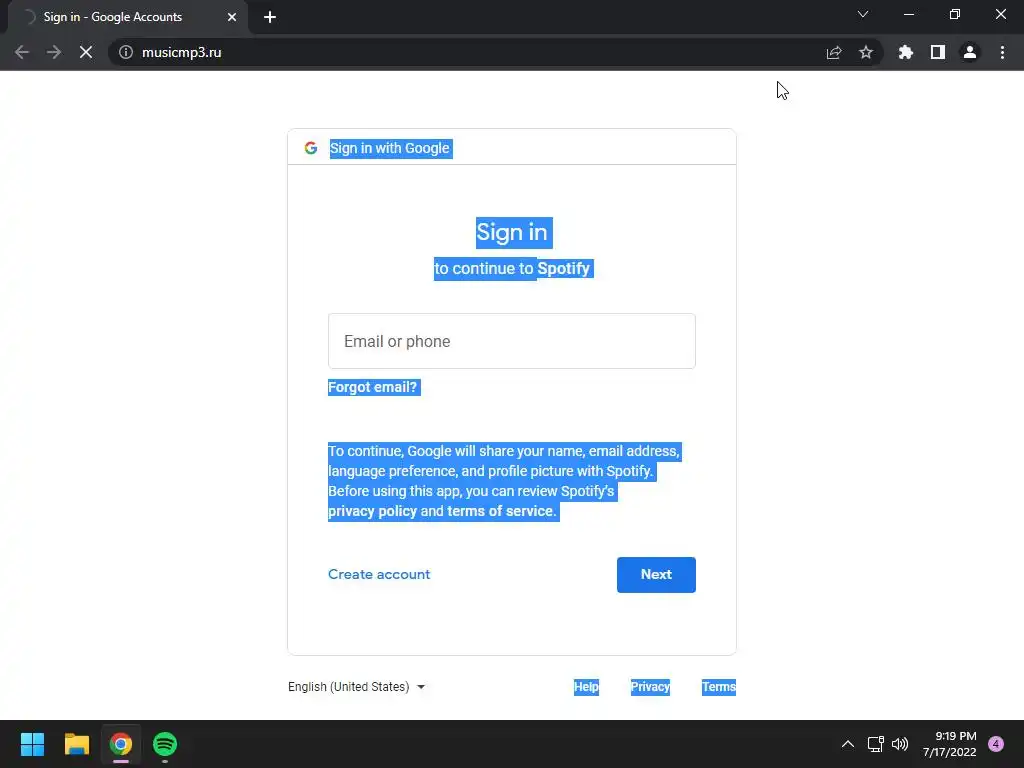Open the Extensions puzzle icon
Viewport: 1024px width, 768px height.
pos(905,52)
